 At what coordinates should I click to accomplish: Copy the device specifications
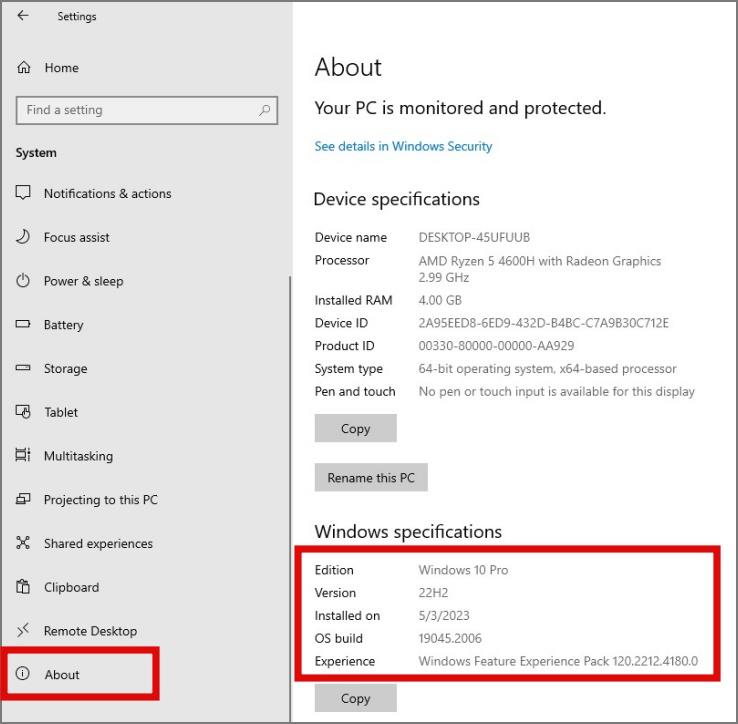click(x=355, y=428)
